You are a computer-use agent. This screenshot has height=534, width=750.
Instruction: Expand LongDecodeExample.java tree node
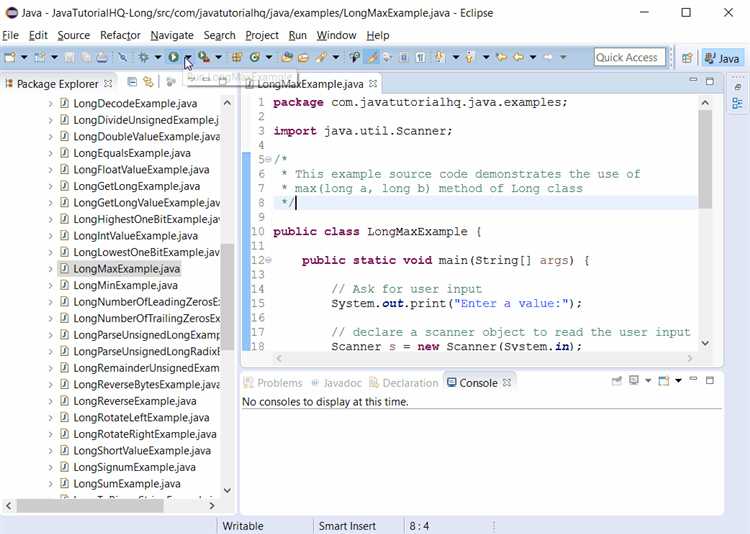[x=51, y=103]
